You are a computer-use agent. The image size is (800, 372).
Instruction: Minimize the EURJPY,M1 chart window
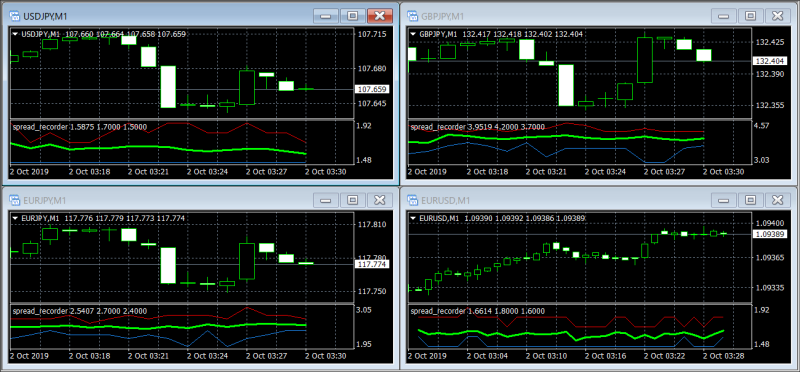[x=326, y=200]
